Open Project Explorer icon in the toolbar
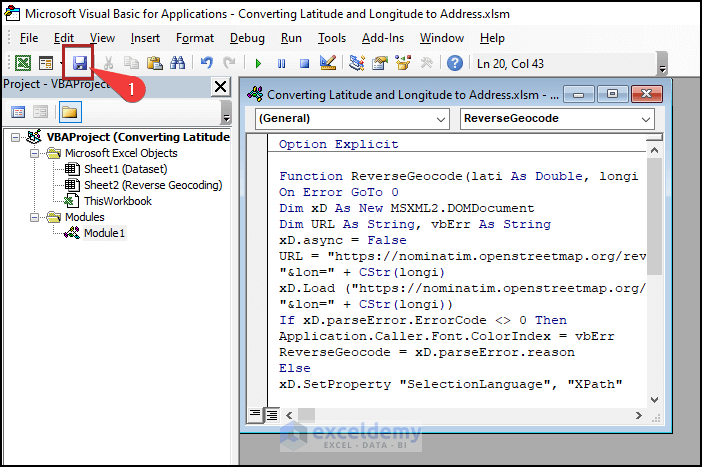This screenshot has width=702, height=467. point(356,63)
